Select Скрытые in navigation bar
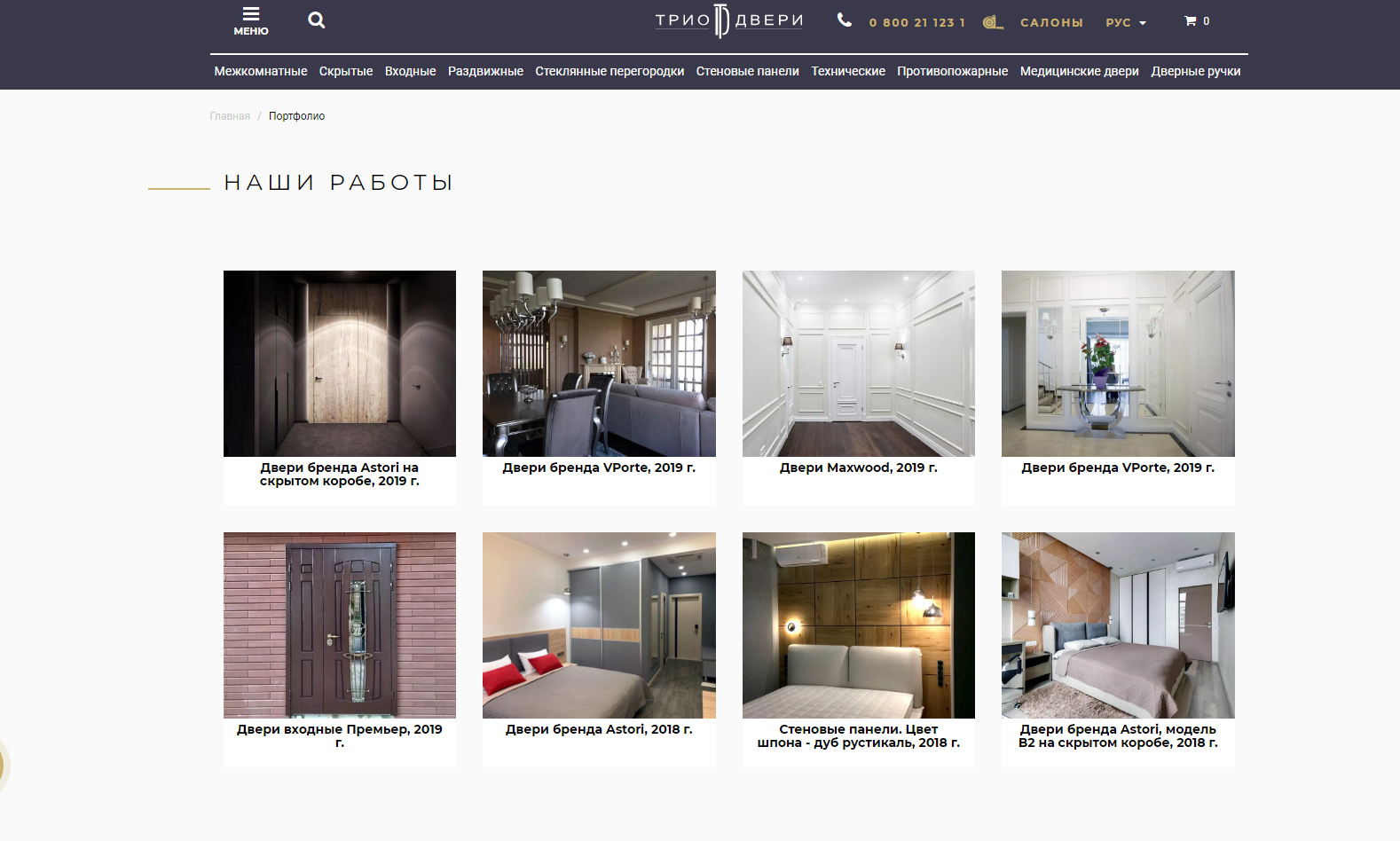Viewport: 1400px width, 841px height. click(x=346, y=71)
